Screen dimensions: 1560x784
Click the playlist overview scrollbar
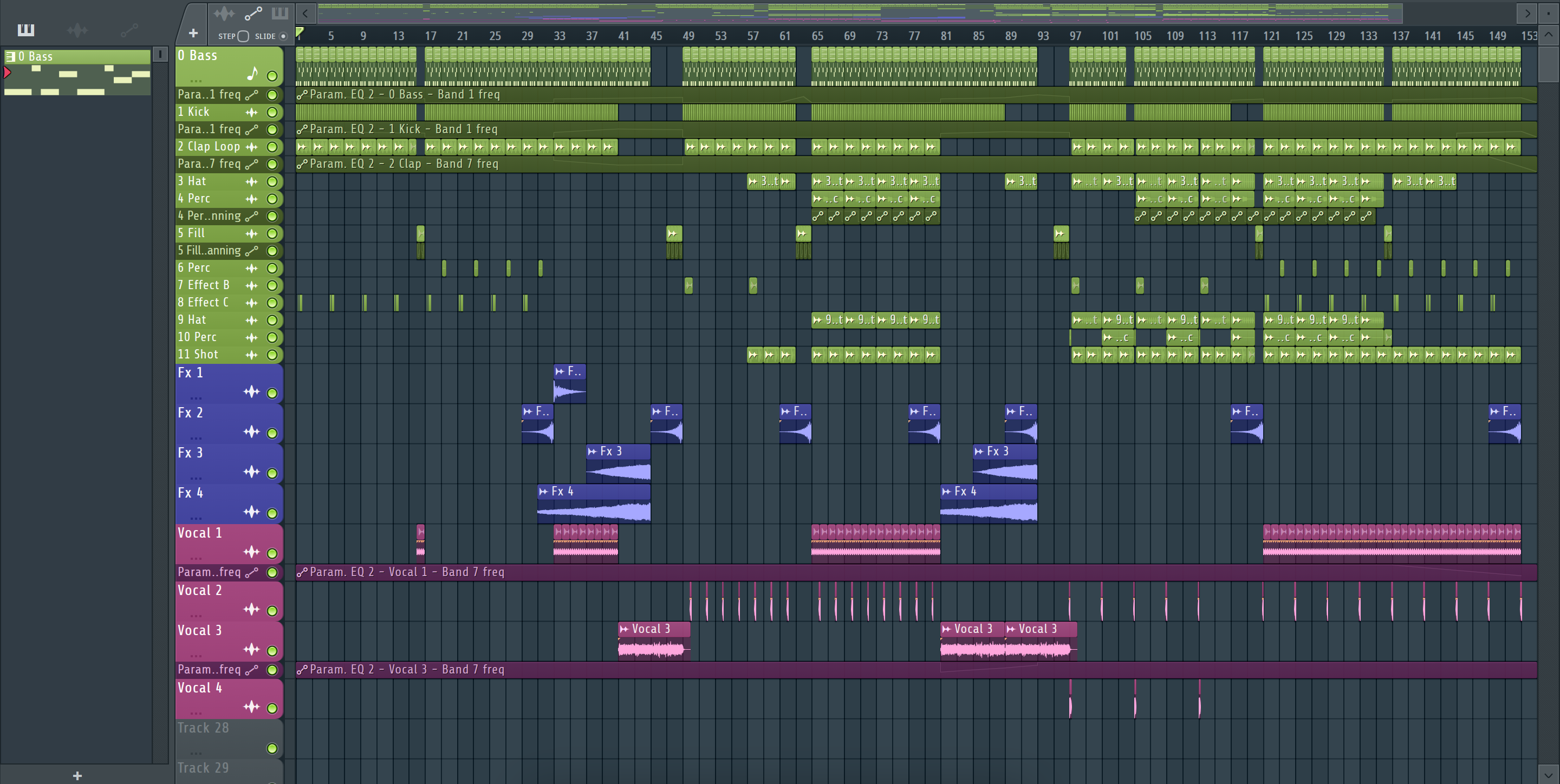[860, 12]
